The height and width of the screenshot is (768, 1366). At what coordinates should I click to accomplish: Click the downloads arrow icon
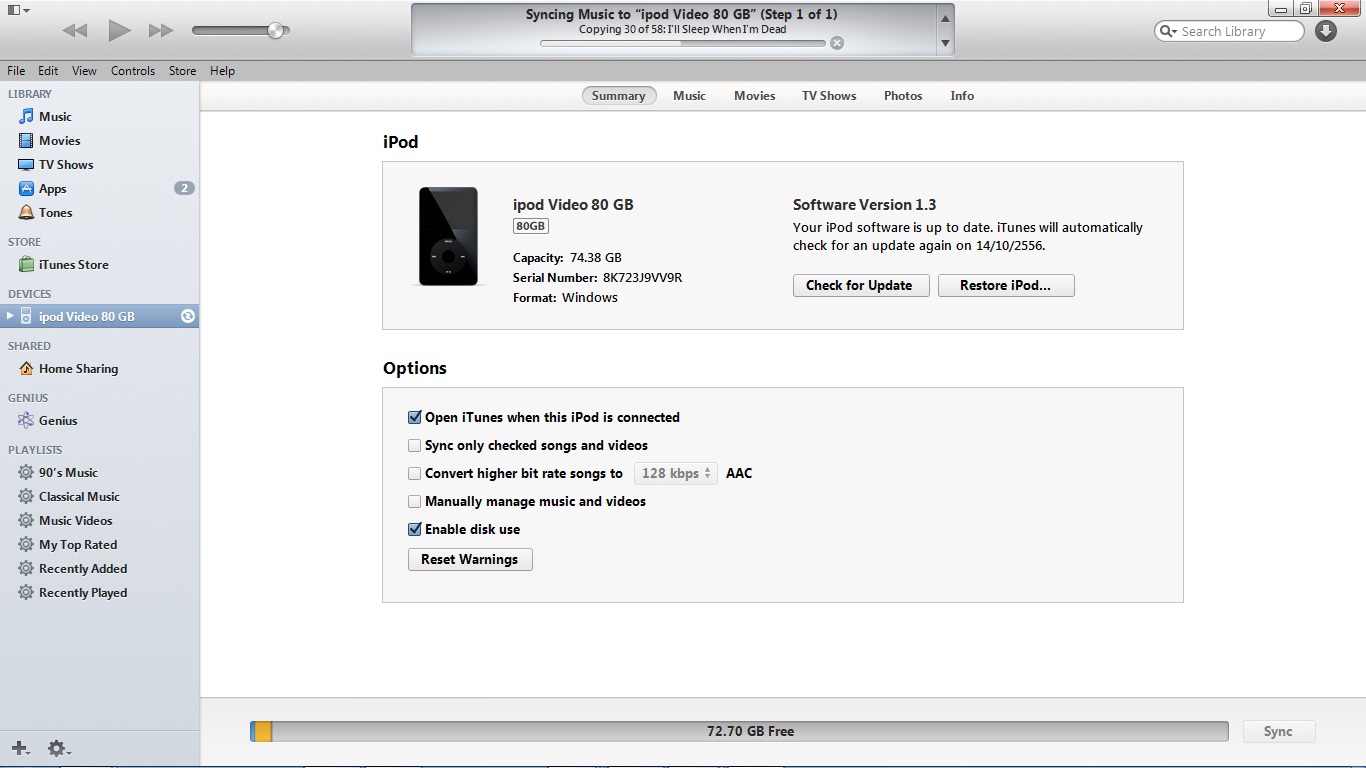pos(1326,31)
